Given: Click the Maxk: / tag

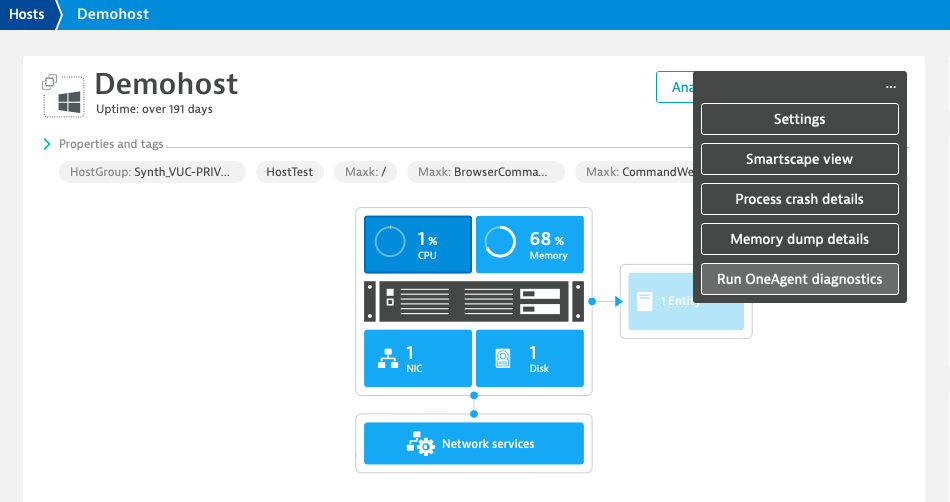Looking at the screenshot, I should click(x=365, y=172).
